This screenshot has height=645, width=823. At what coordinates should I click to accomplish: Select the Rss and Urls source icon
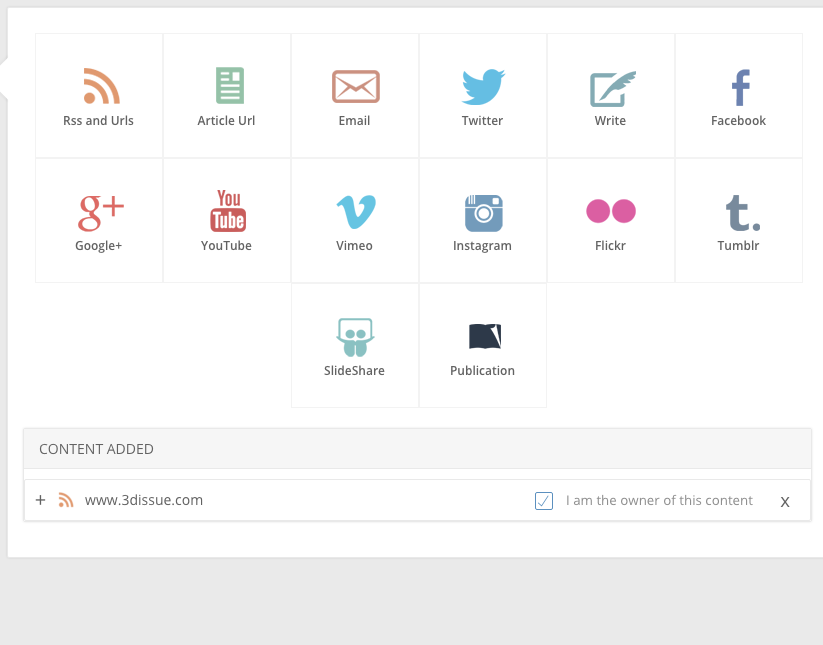[99, 96]
